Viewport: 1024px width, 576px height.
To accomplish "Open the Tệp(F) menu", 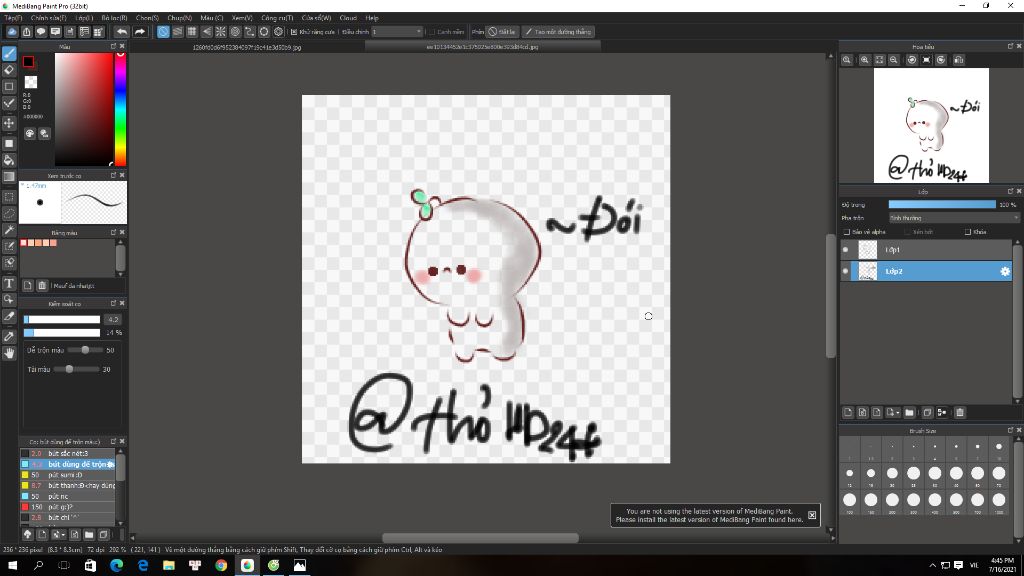I will (x=13, y=18).
